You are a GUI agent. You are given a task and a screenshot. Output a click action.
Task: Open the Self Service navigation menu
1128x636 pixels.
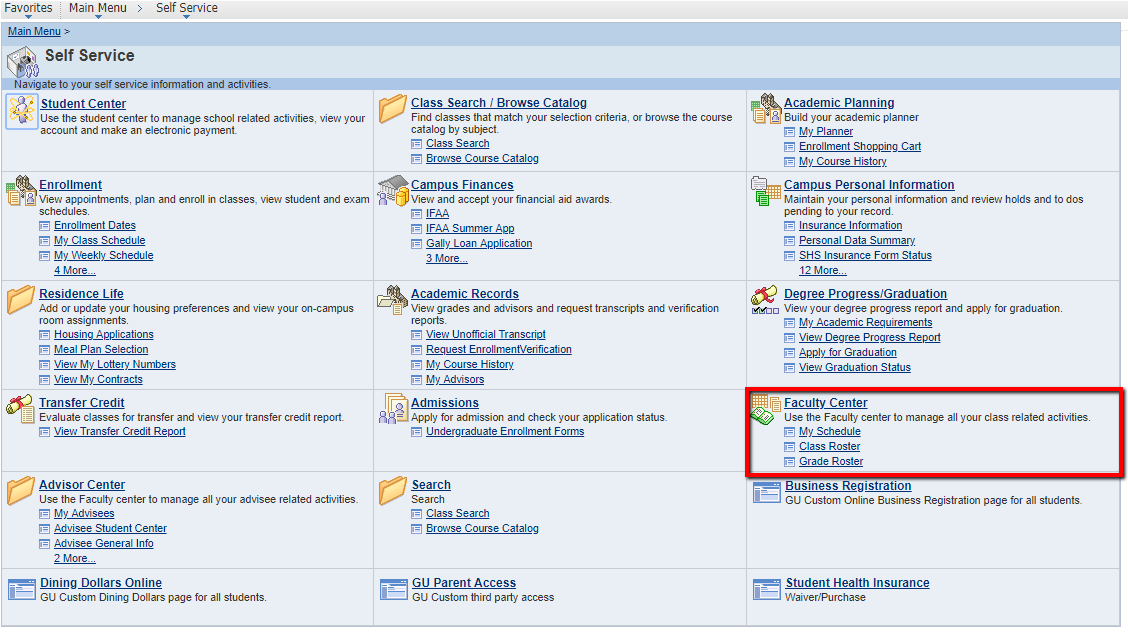click(187, 8)
